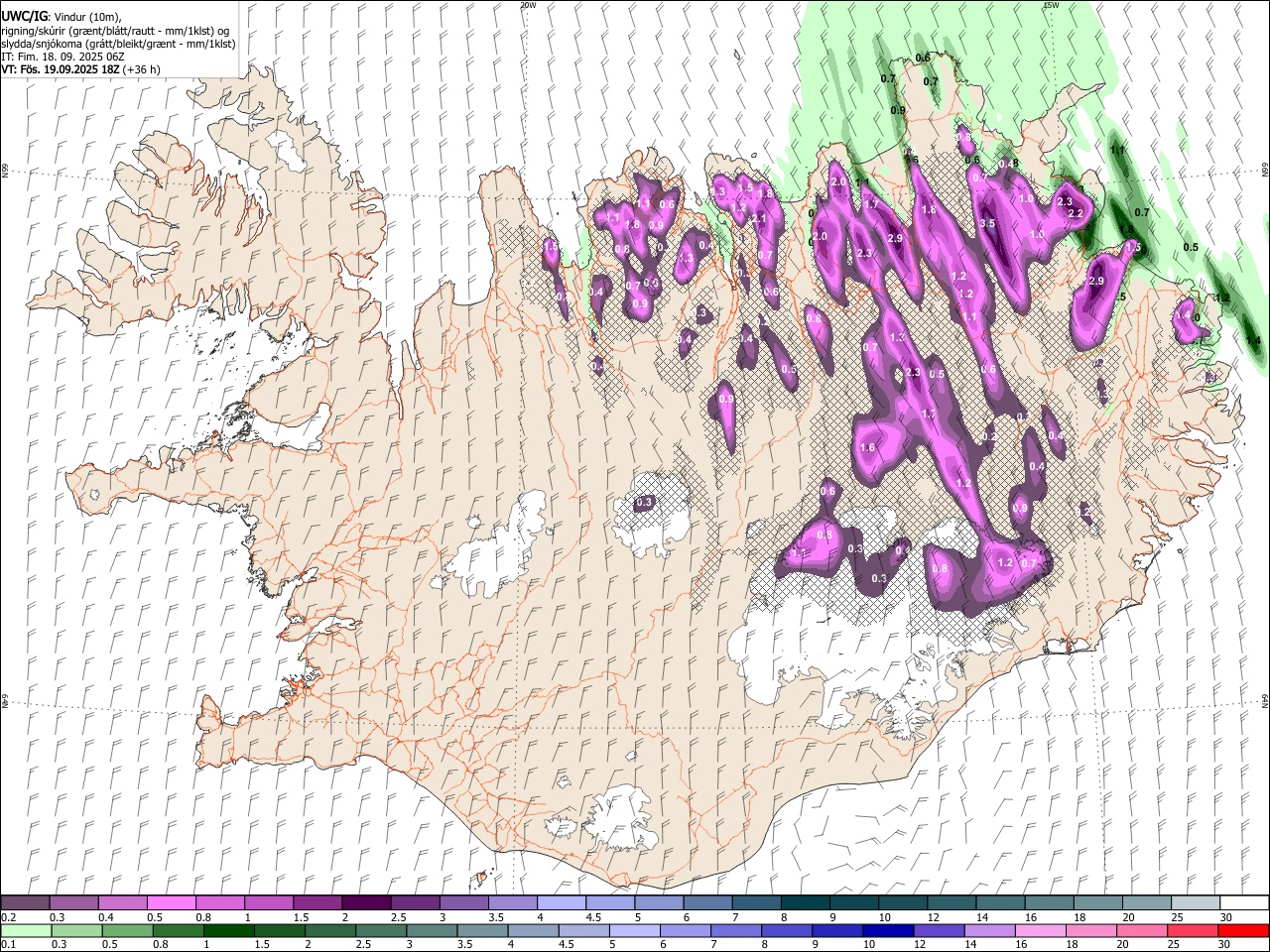Click the '20W' longitude label at the top
The height and width of the screenshot is (952, 1270).
tap(528, 5)
